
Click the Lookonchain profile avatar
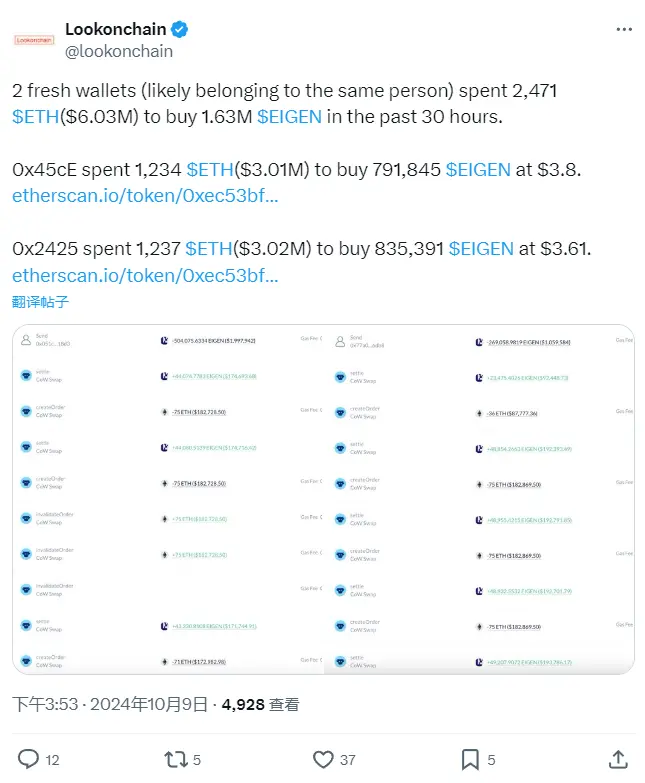[35, 40]
